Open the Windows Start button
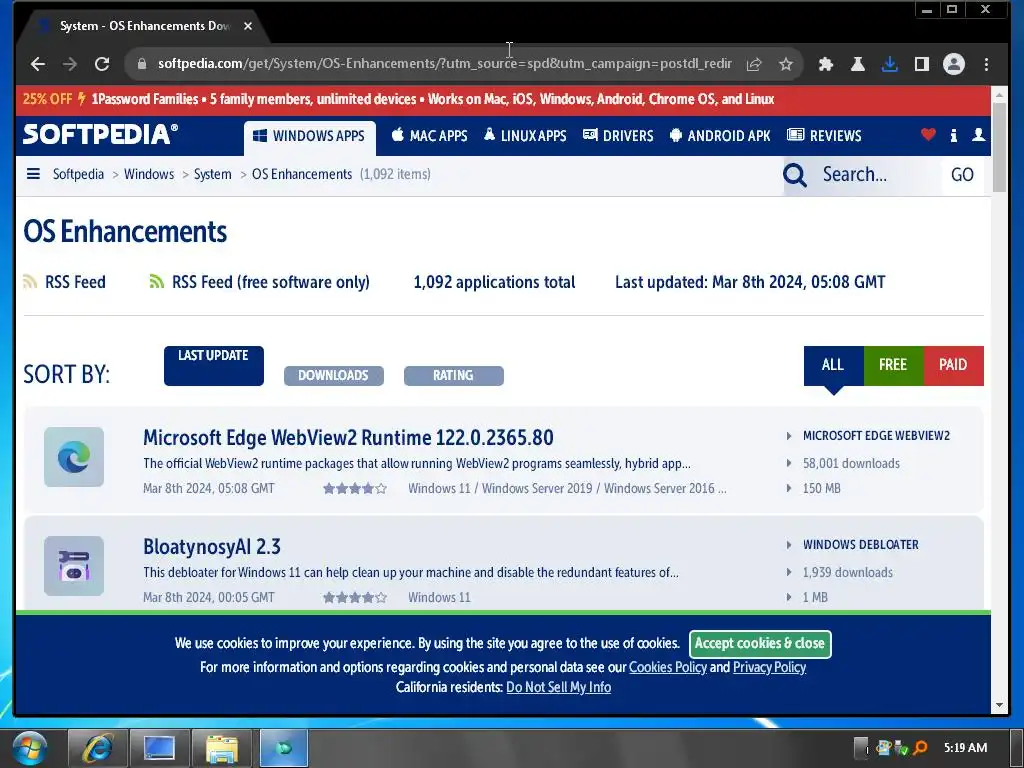This screenshot has height=768, width=1024. click(x=29, y=748)
